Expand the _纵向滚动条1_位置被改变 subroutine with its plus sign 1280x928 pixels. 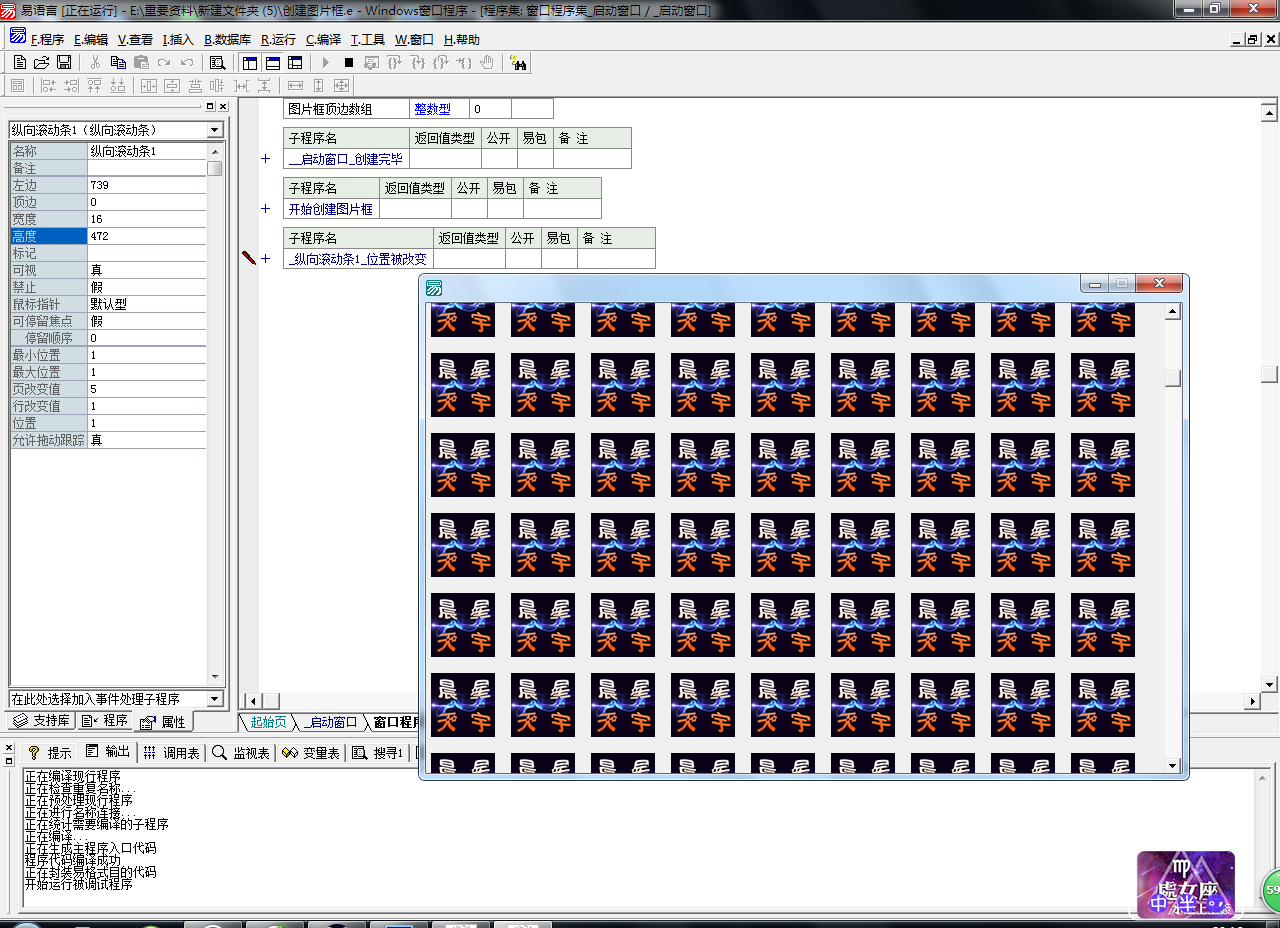click(265, 258)
